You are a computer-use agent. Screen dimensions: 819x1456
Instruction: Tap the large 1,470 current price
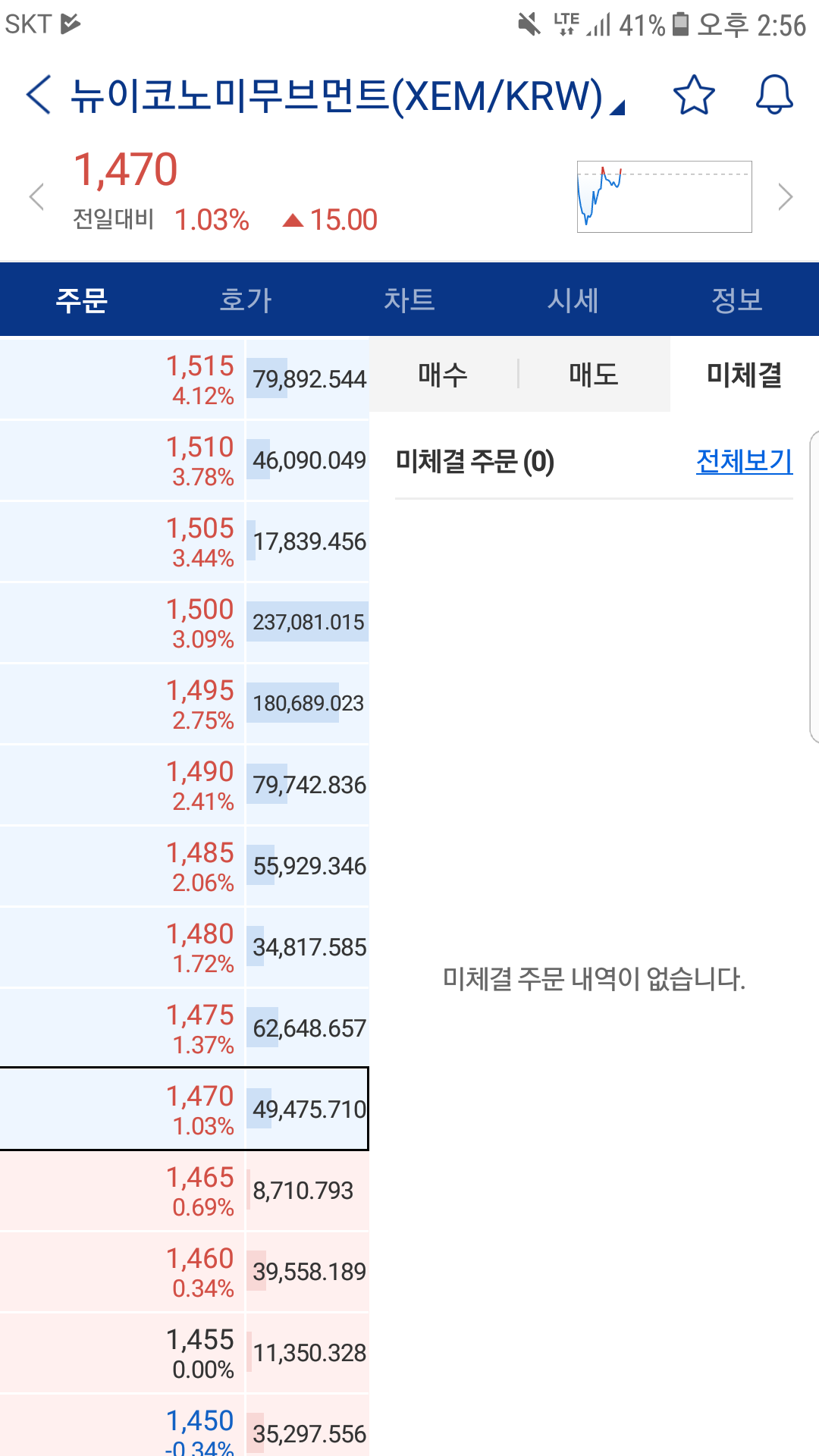[x=126, y=169]
